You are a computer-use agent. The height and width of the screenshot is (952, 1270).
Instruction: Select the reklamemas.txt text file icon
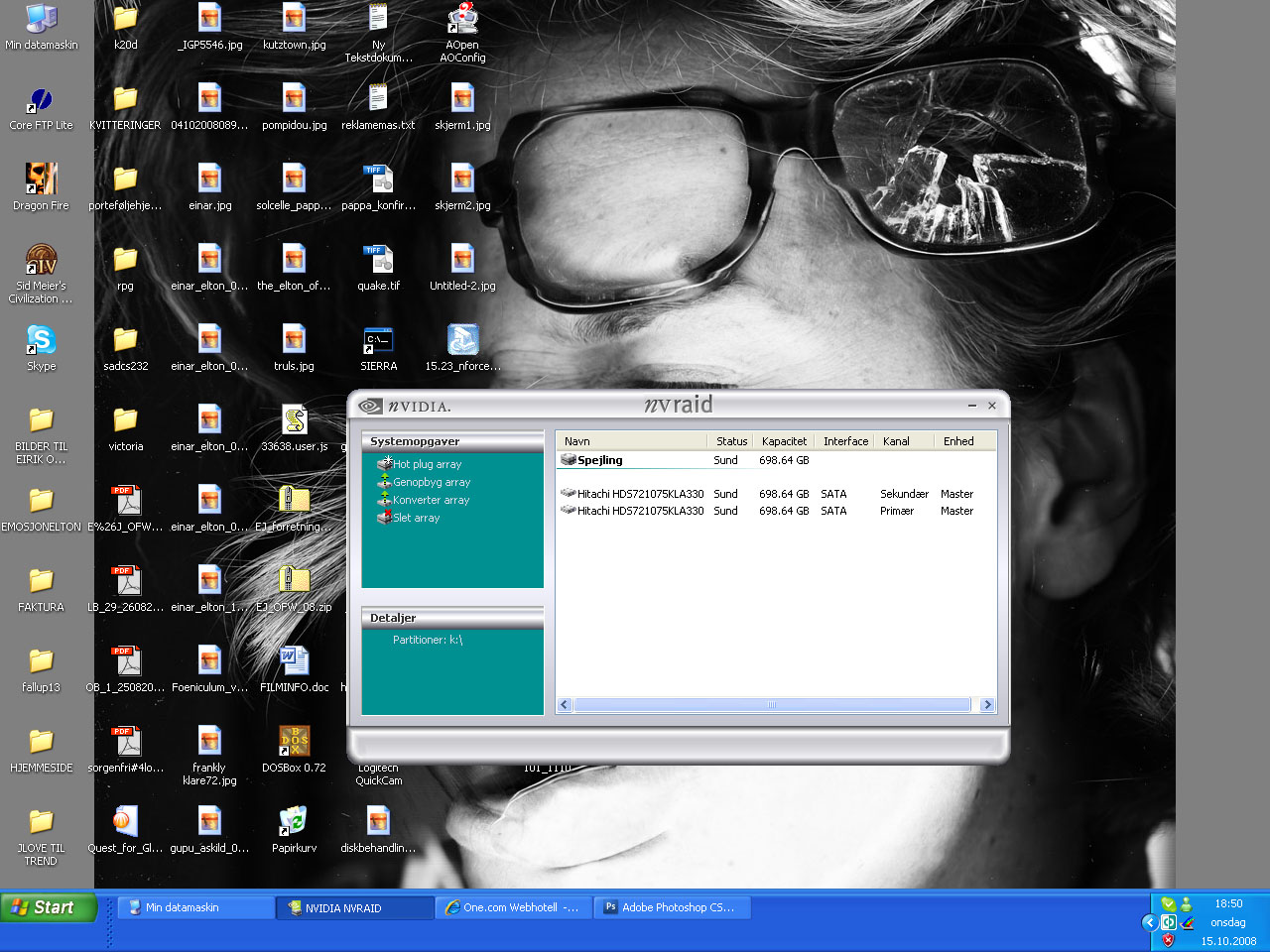pos(378,108)
